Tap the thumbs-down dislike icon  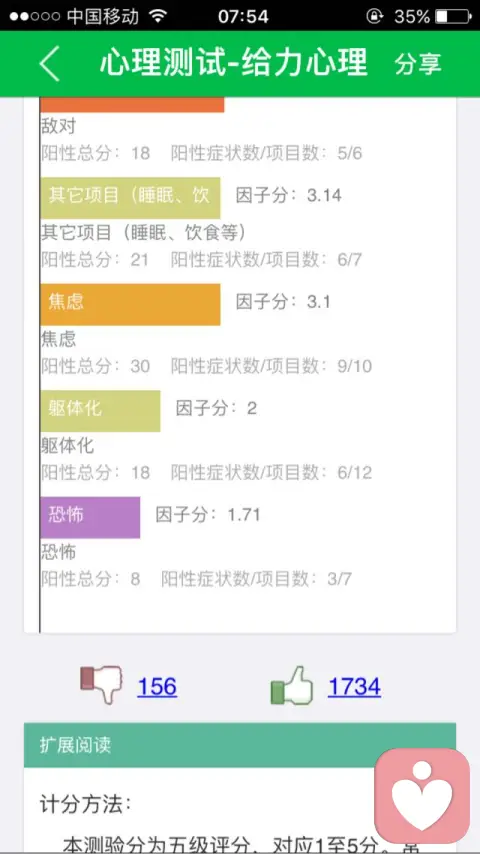pos(101,684)
